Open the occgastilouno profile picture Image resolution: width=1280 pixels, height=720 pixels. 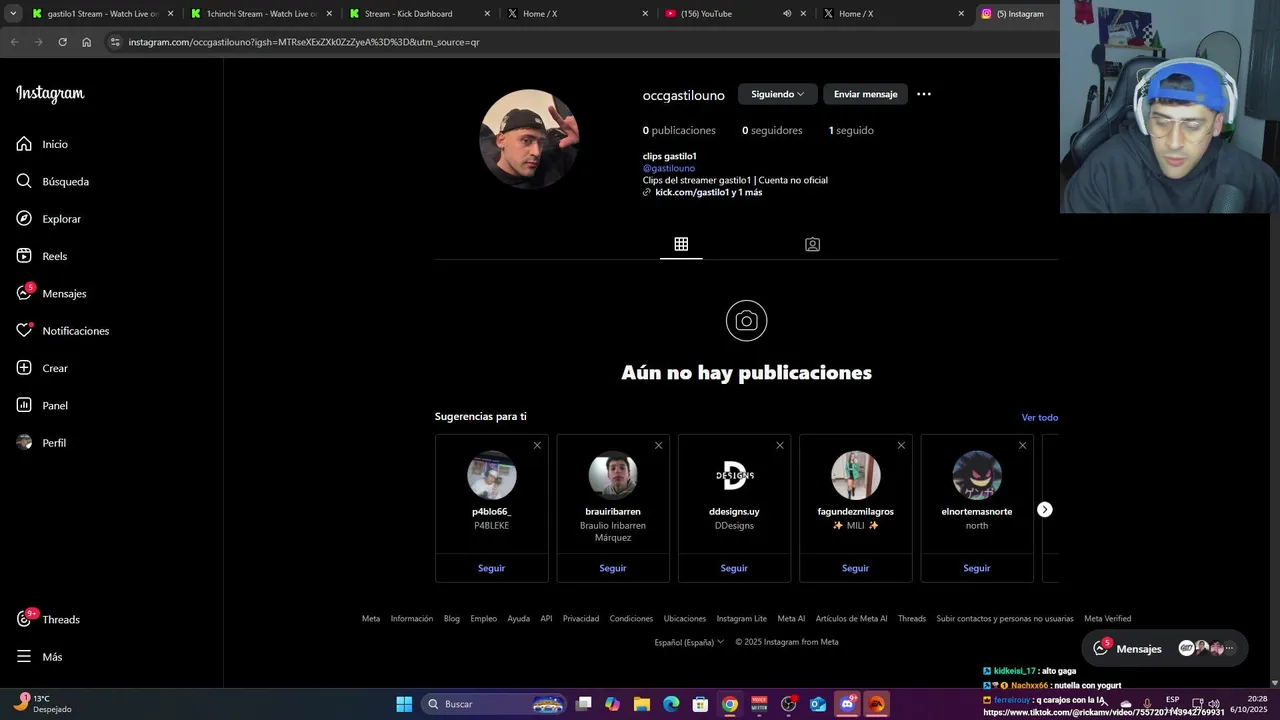[529, 139]
